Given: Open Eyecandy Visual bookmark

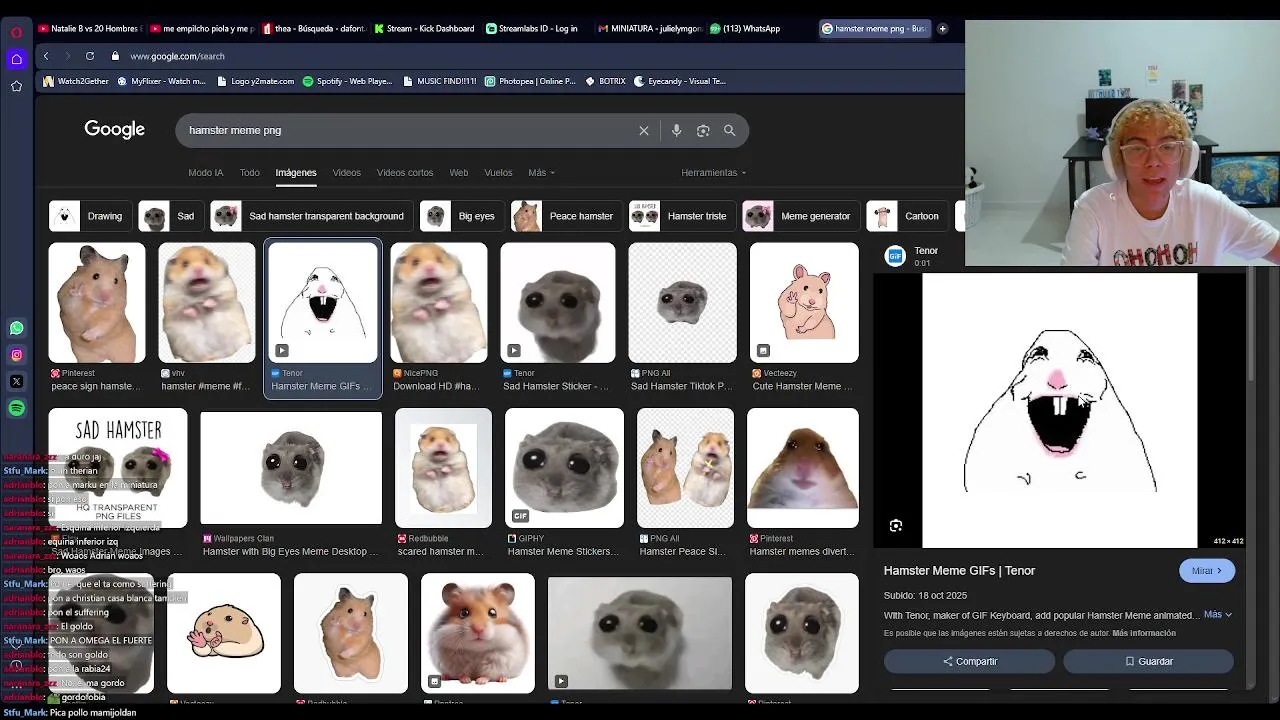Looking at the screenshot, I should tap(681, 81).
